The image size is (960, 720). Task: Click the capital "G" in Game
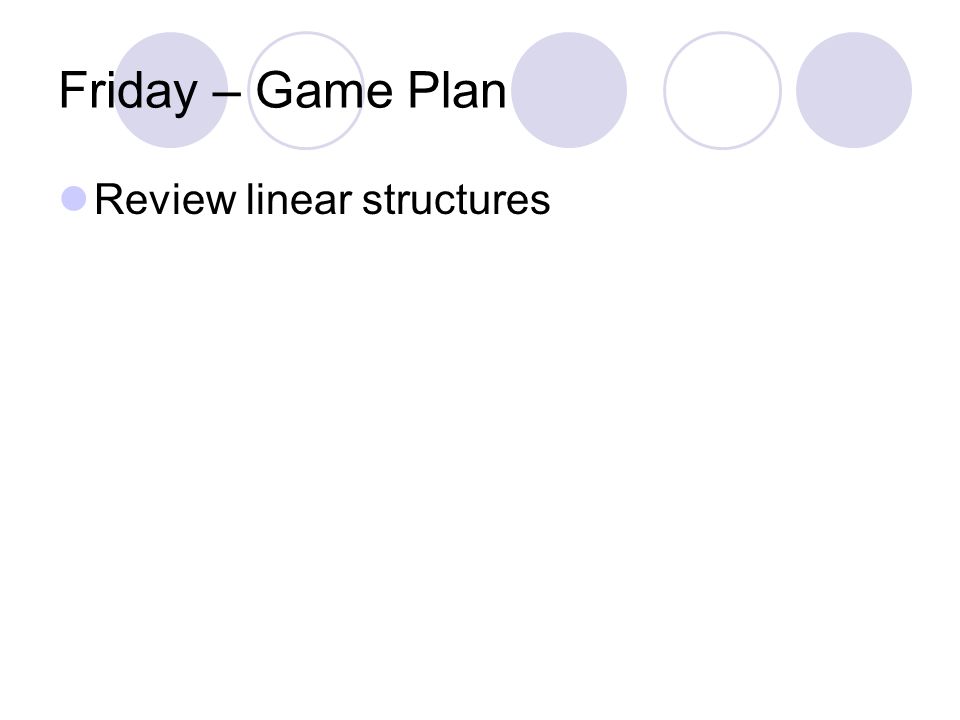tap(275, 90)
